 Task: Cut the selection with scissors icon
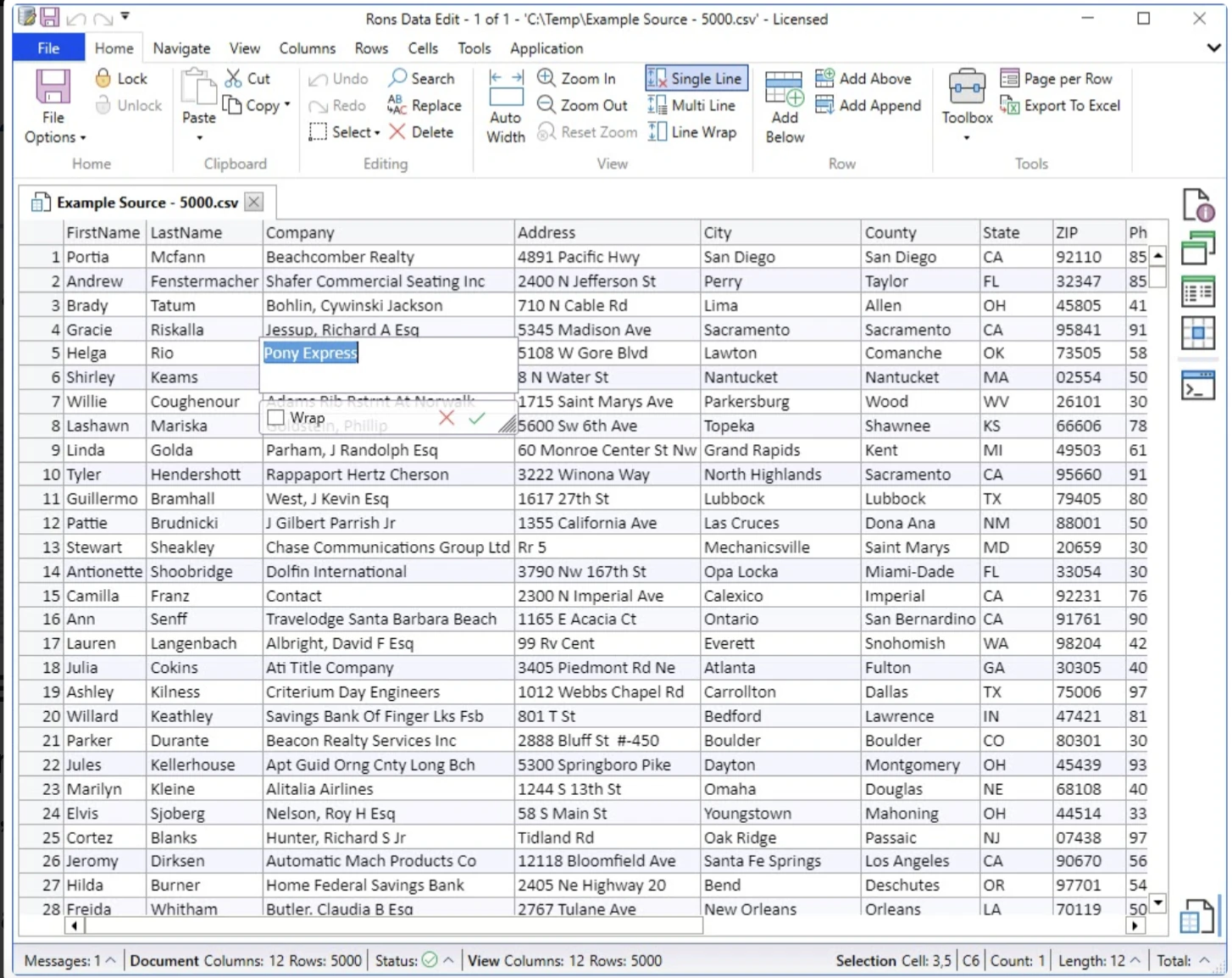point(233,78)
